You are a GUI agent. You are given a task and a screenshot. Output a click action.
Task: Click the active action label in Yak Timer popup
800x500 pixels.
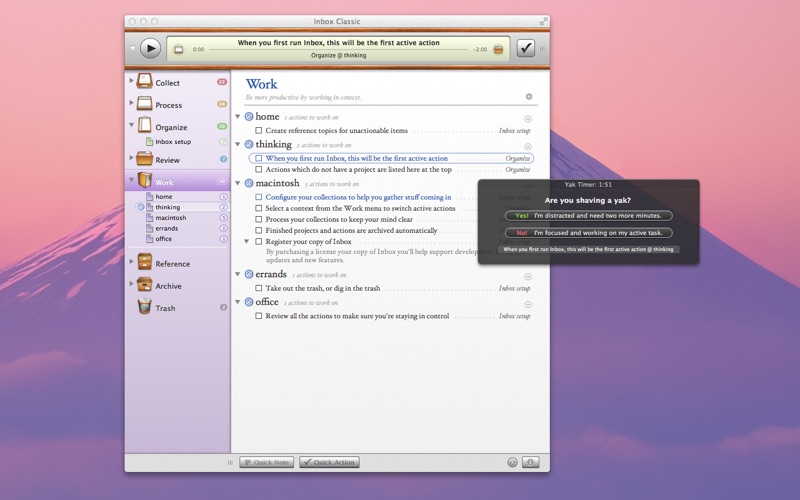588,249
